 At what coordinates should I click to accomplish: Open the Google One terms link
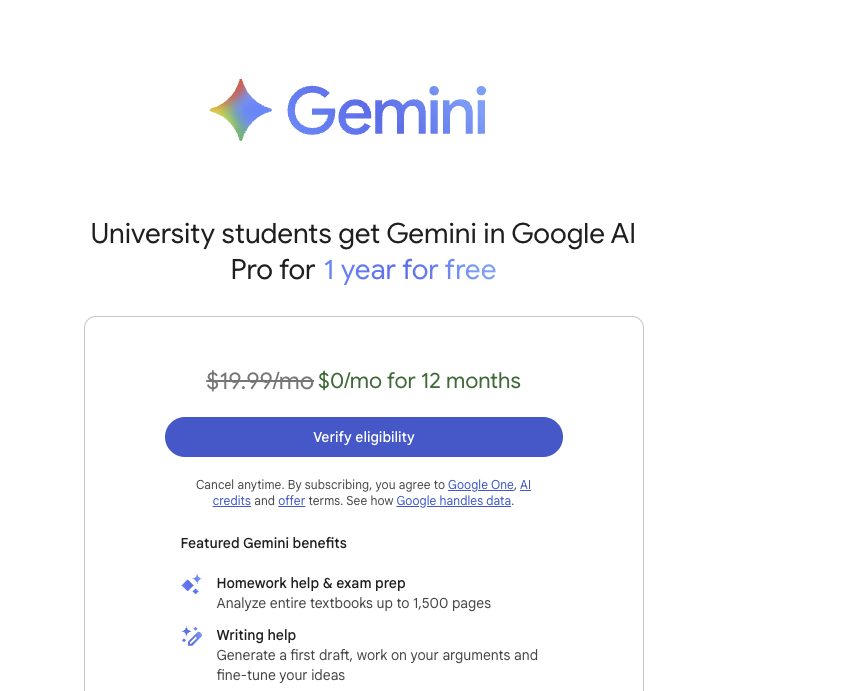click(x=480, y=485)
